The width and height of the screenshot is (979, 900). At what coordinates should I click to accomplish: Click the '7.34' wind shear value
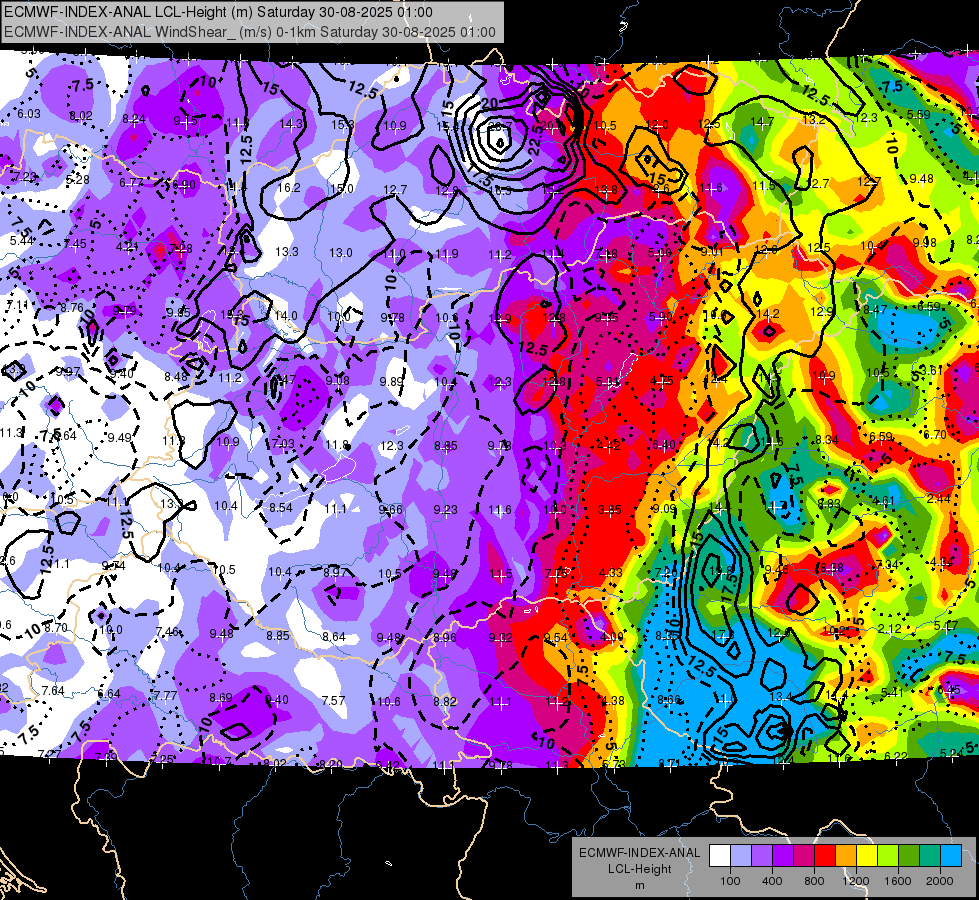tap(887, 565)
